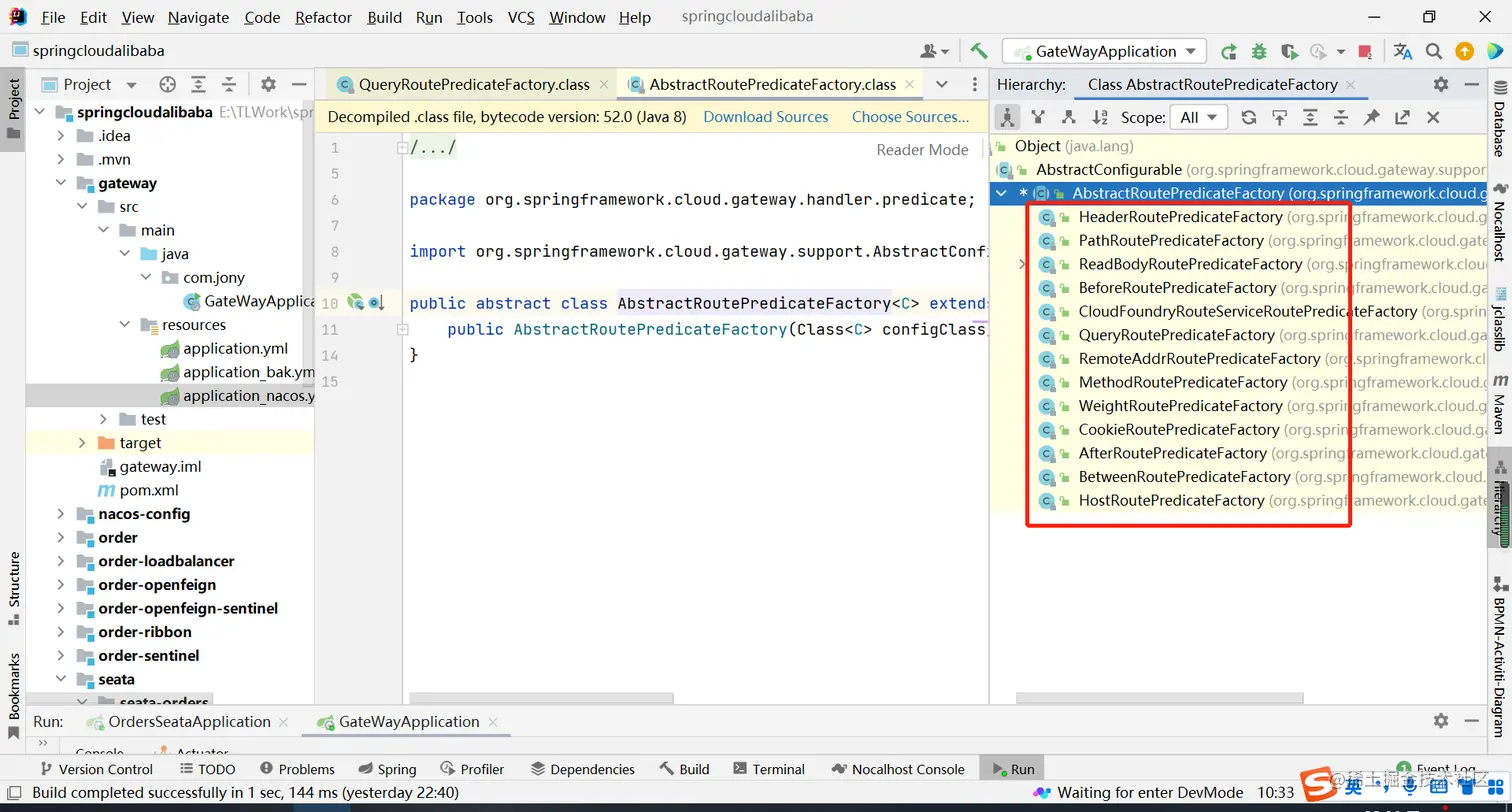The height and width of the screenshot is (812, 1512).
Task: Click the Select Opened File target icon
Action: click(168, 84)
